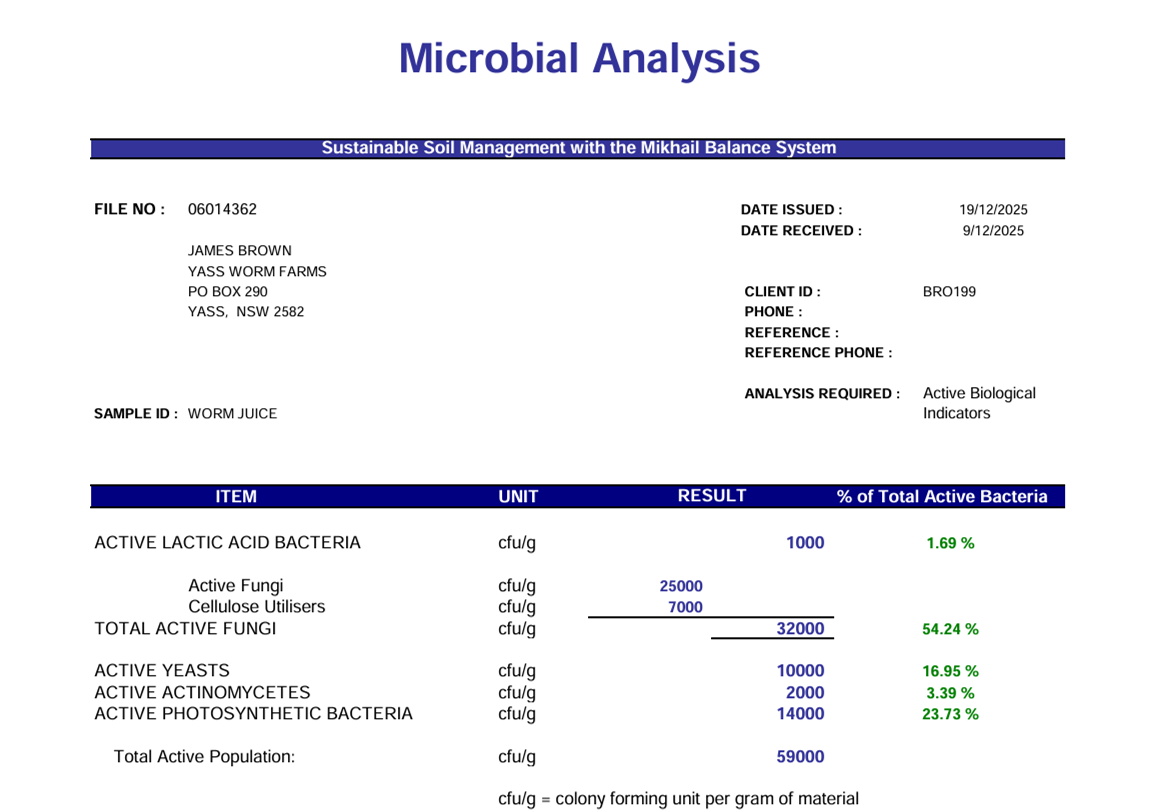Select the Sustainable Soil Management banner
The image size is (1164, 811).
pos(578,147)
